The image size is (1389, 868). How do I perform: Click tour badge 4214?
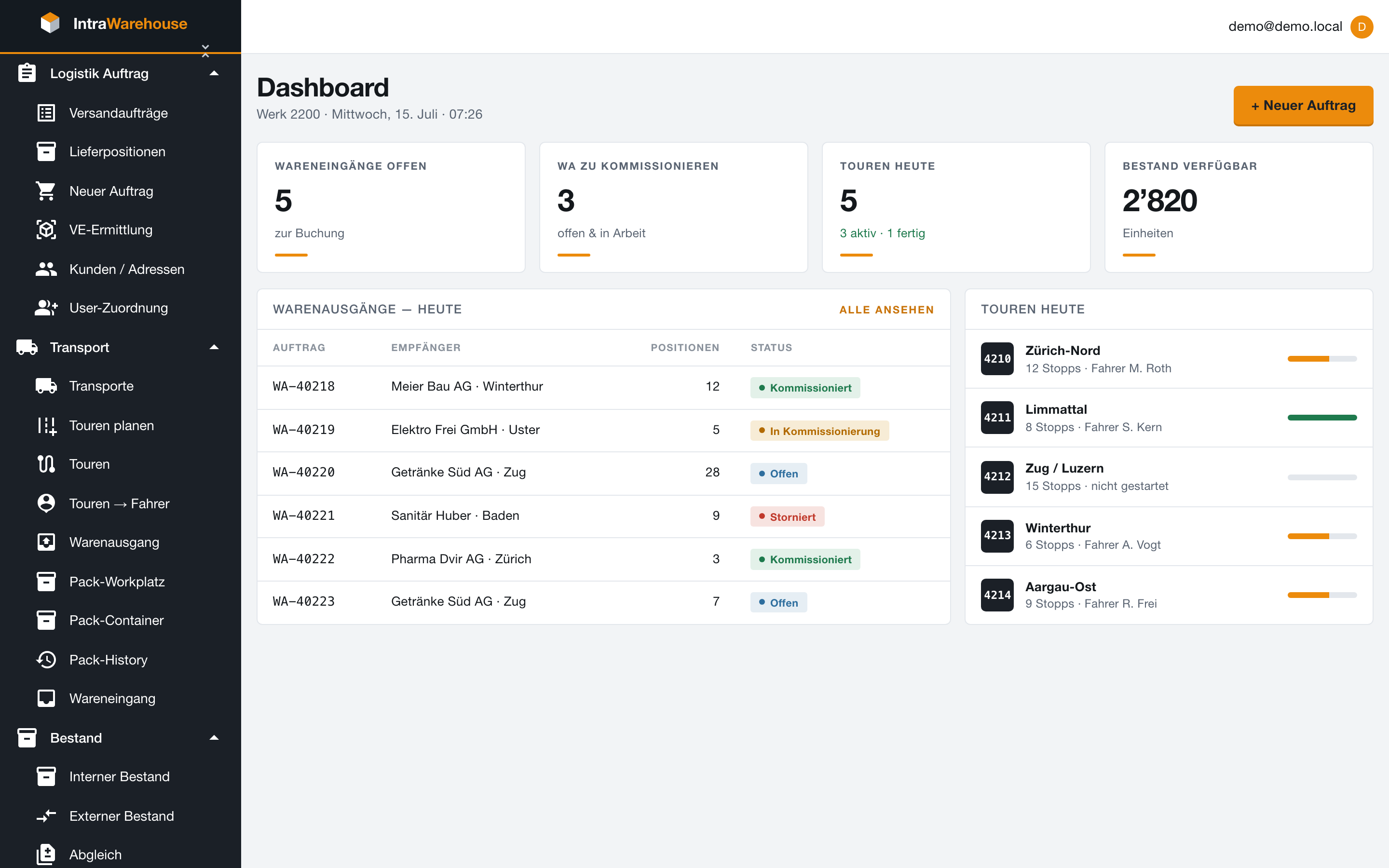click(x=997, y=596)
